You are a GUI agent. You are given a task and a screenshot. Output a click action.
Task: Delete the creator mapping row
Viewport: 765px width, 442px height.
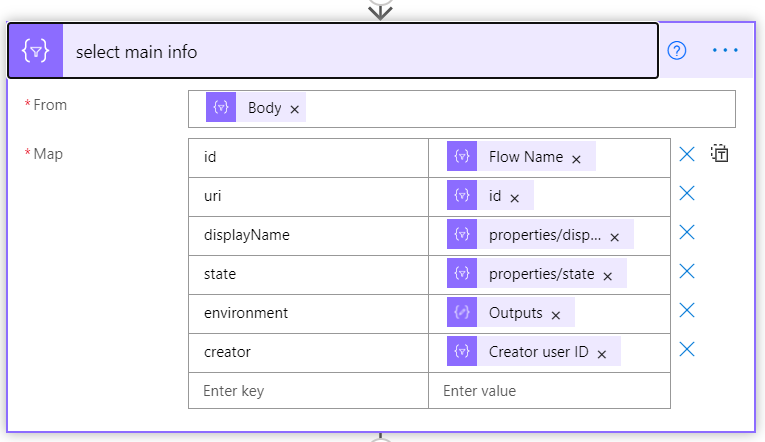[687, 349]
